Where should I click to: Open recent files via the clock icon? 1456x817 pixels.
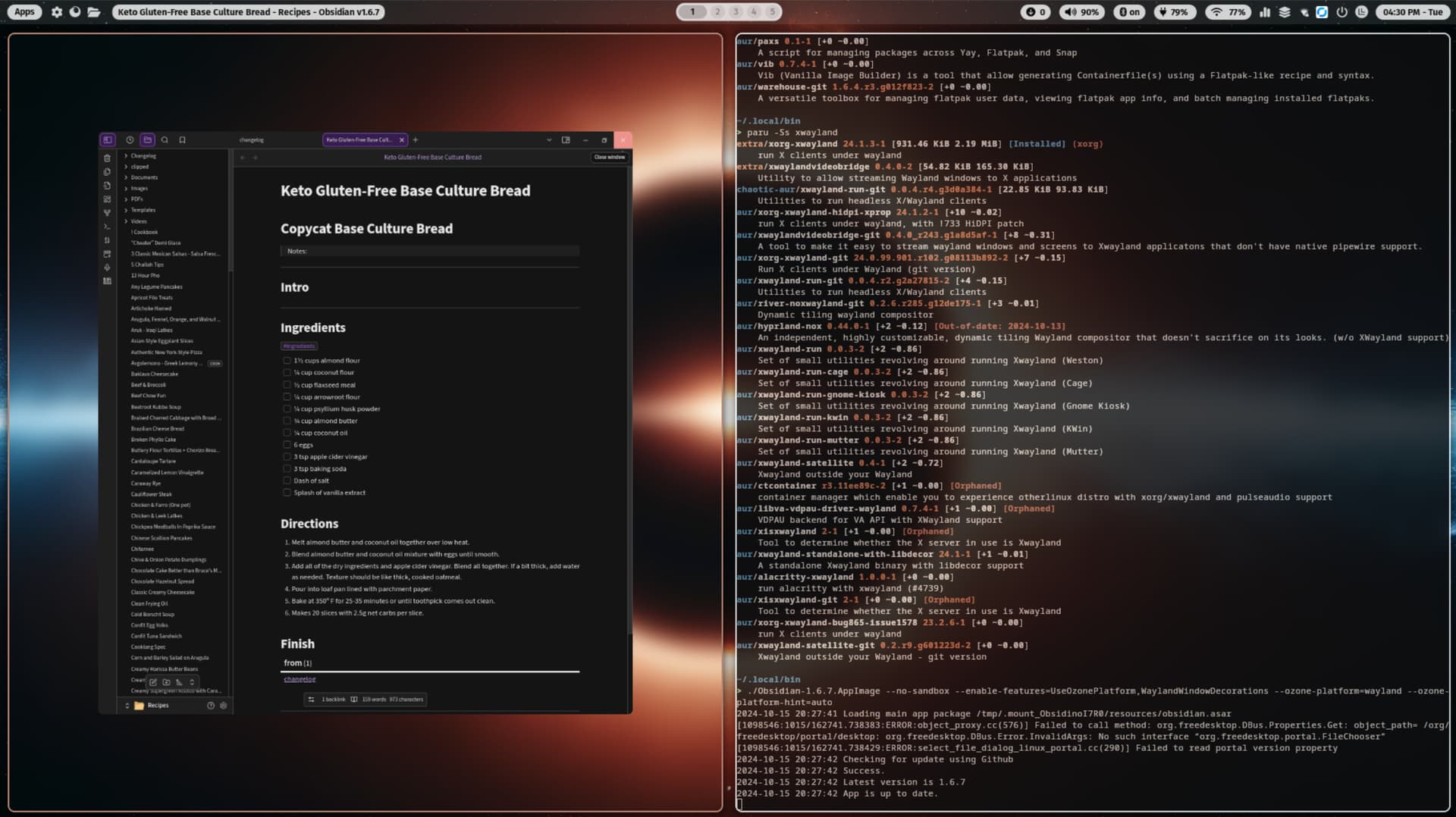[129, 139]
